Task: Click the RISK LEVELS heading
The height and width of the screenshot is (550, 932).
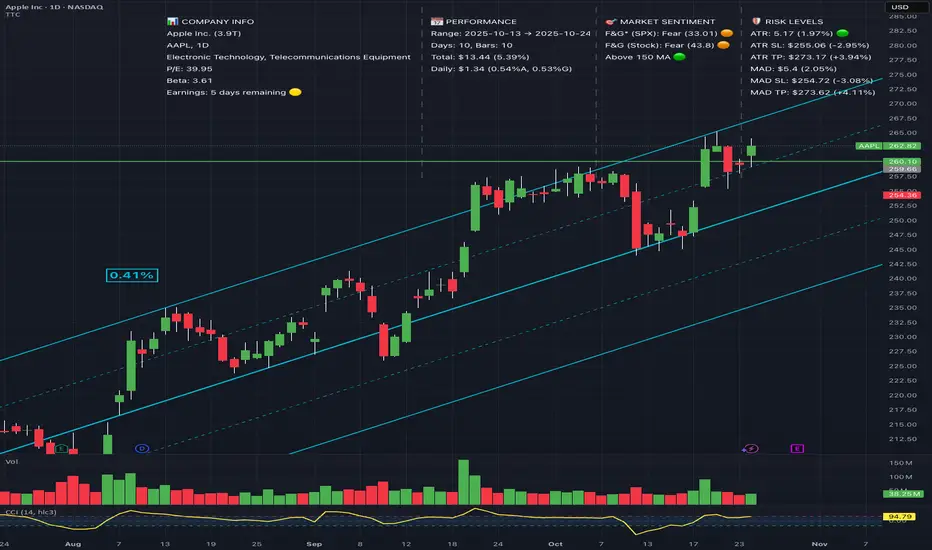Action: tap(794, 21)
